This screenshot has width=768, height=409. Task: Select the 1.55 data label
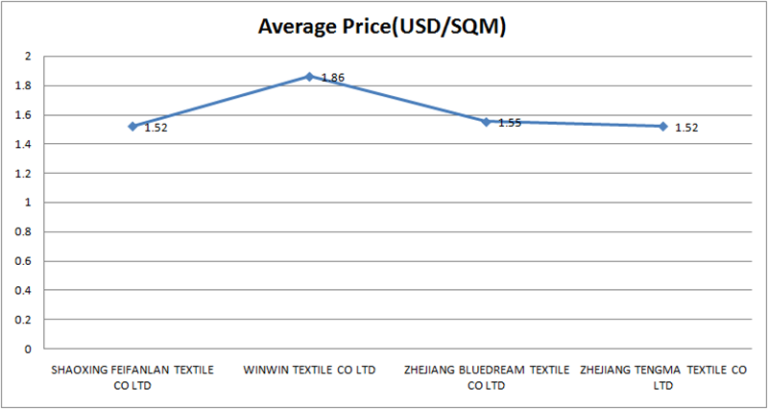(509, 123)
